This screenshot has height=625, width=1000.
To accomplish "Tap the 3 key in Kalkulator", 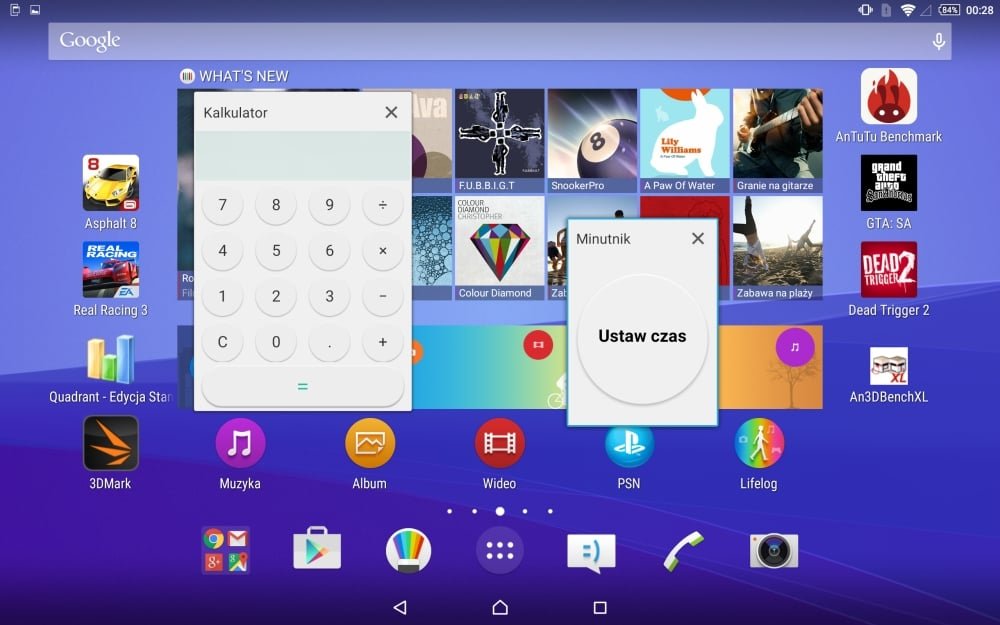I will [330, 296].
